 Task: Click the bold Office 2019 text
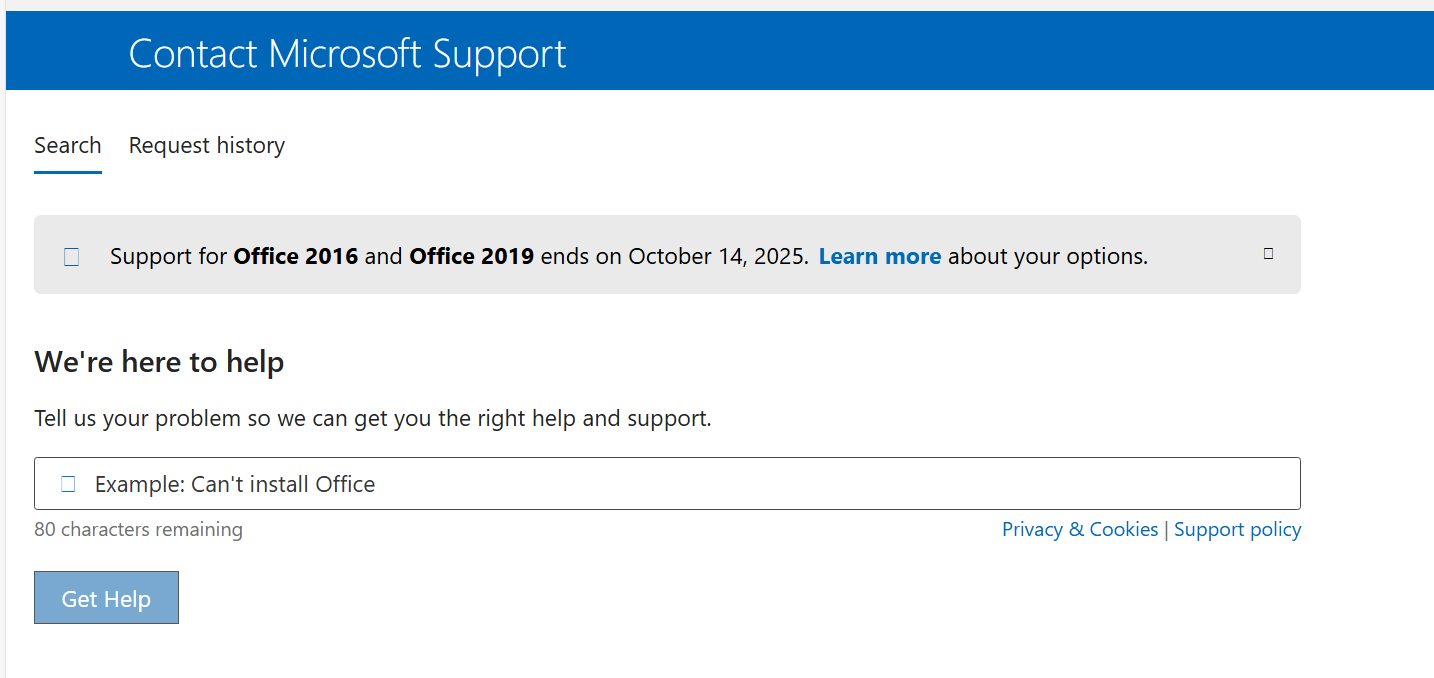(472, 256)
